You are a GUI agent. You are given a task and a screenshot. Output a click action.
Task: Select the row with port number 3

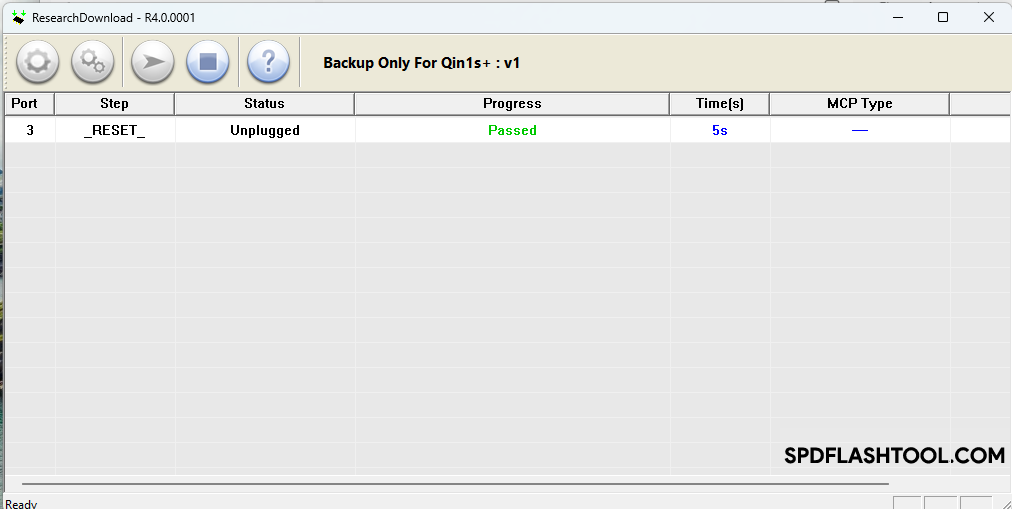[x=30, y=130]
